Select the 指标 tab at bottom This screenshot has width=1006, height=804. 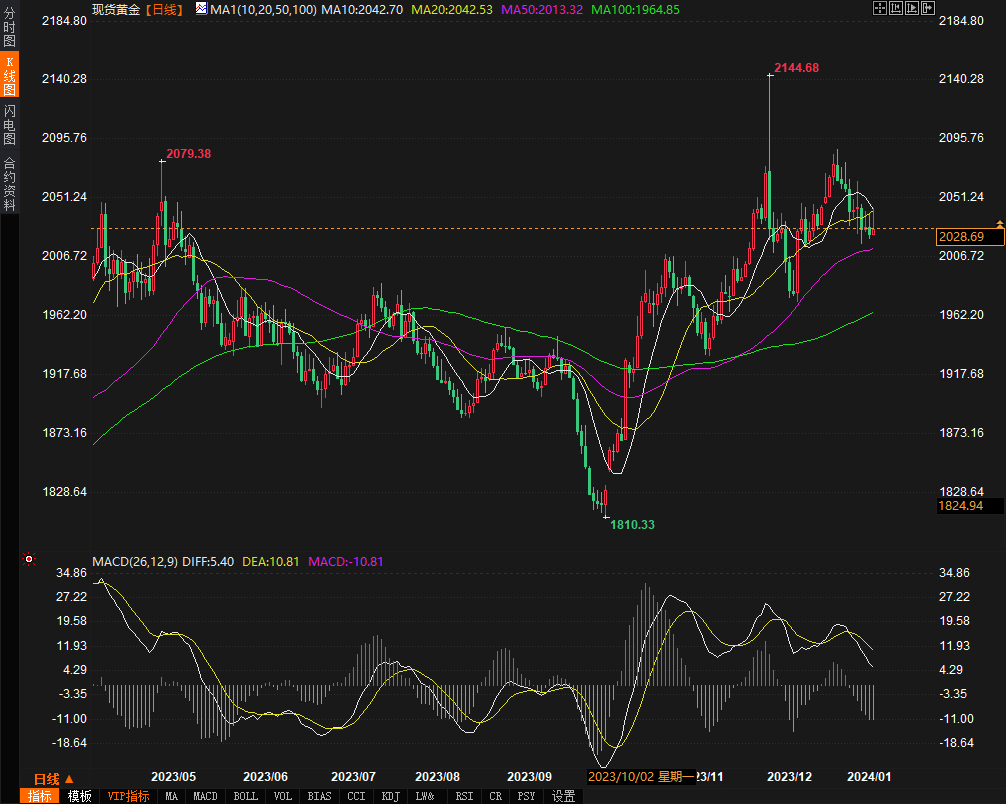[40, 796]
